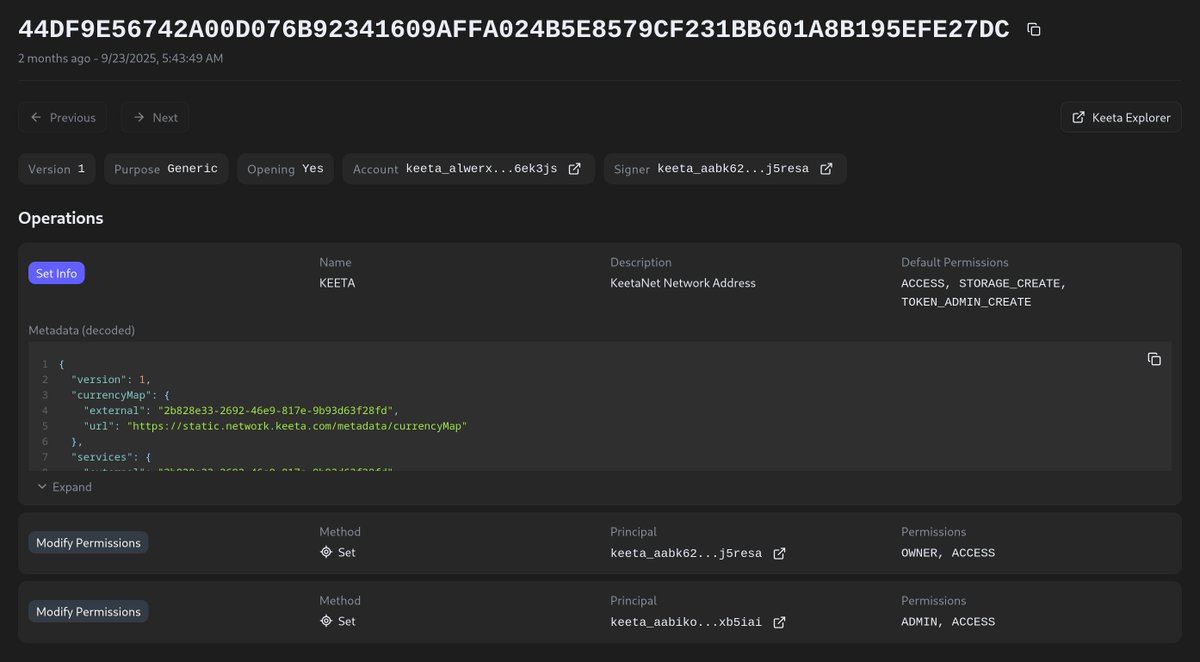
Task: Click the Set Info operation badge
Action: 56,273
